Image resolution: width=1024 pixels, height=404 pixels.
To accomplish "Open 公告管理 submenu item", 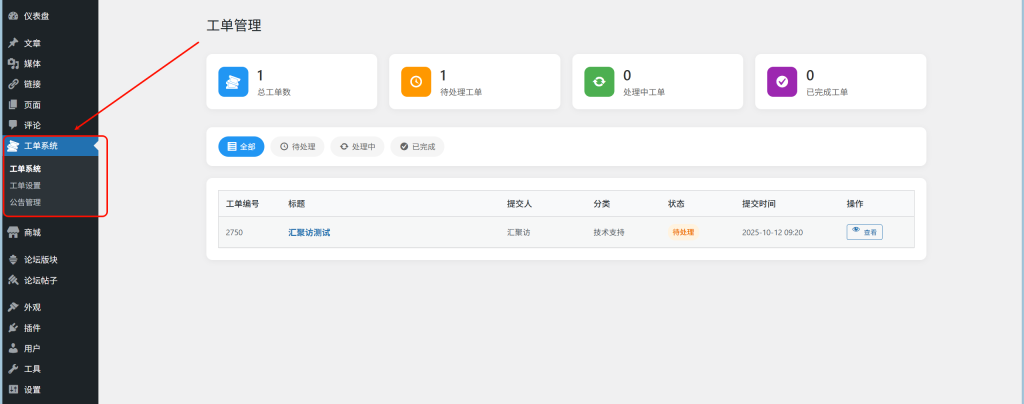I will pyautogui.click(x=25, y=202).
